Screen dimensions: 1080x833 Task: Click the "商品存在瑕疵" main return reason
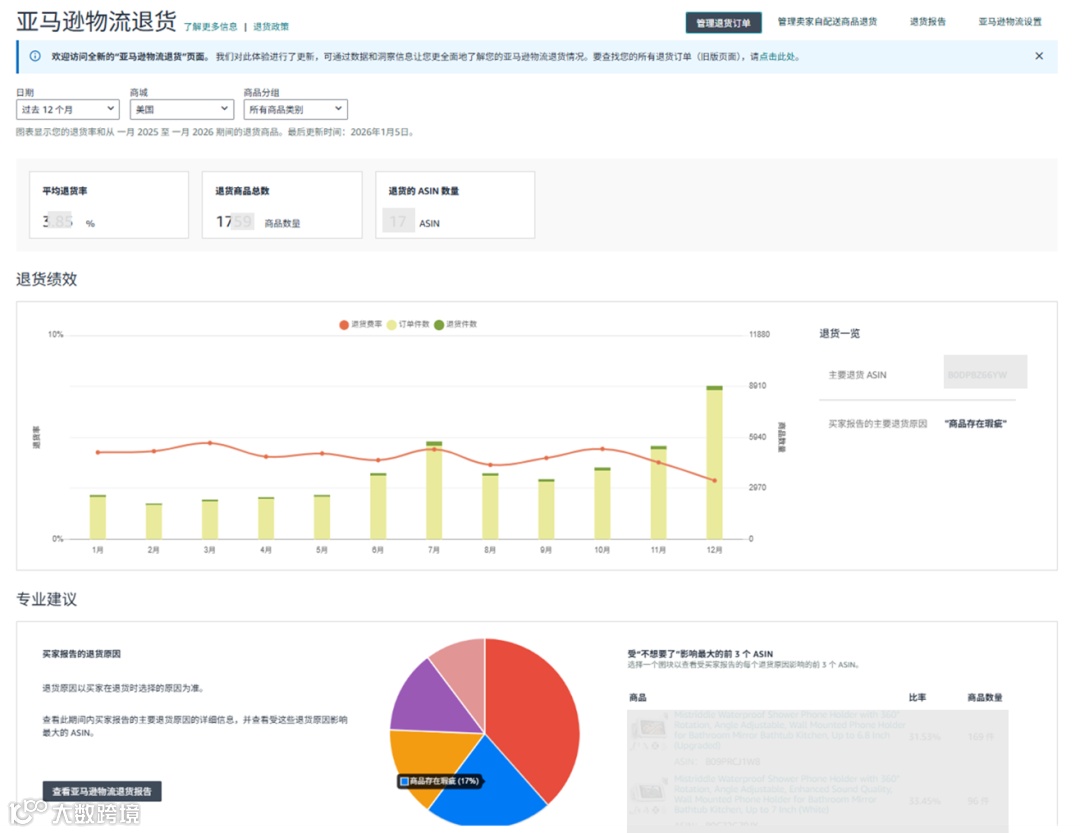(x=975, y=424)
